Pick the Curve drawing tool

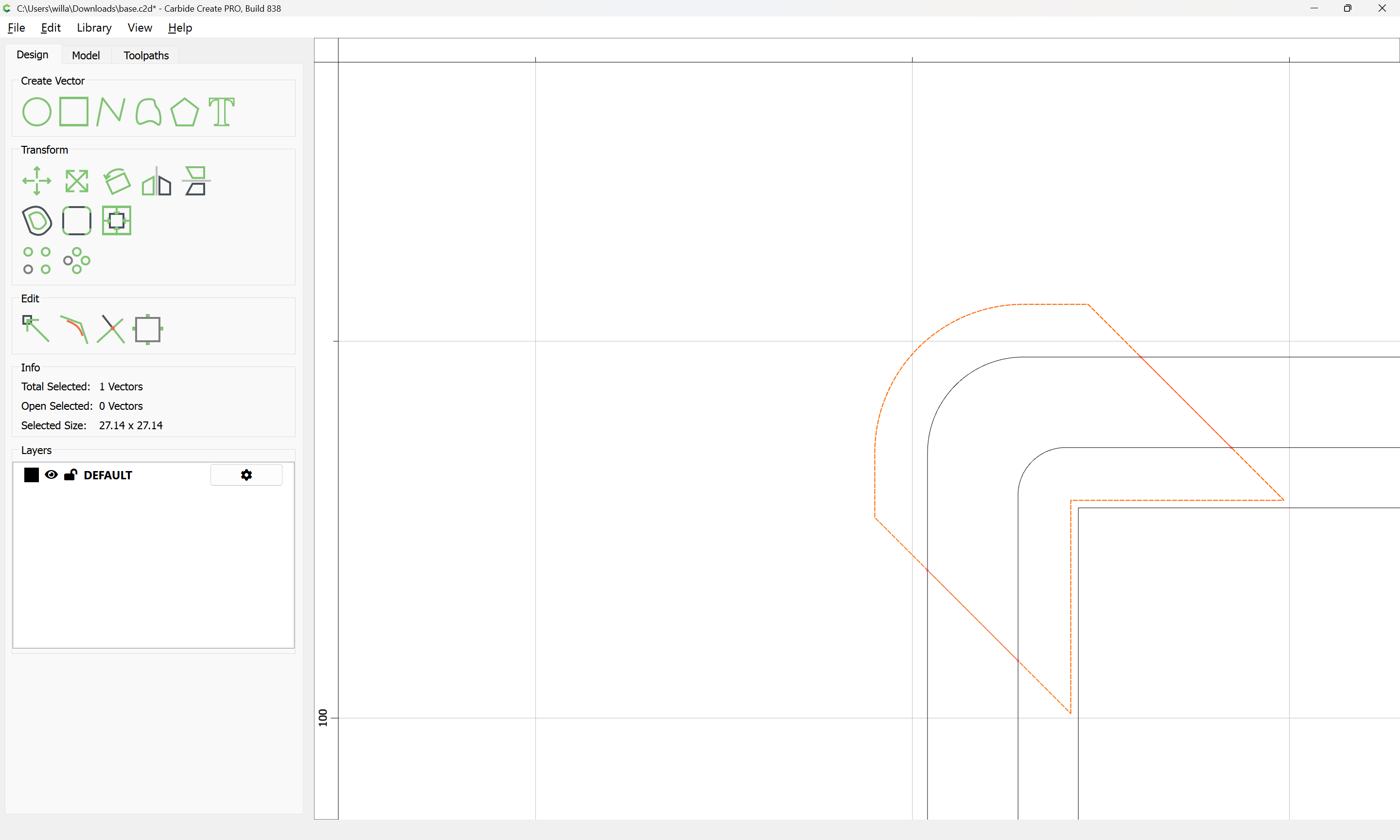coord(148,111)
